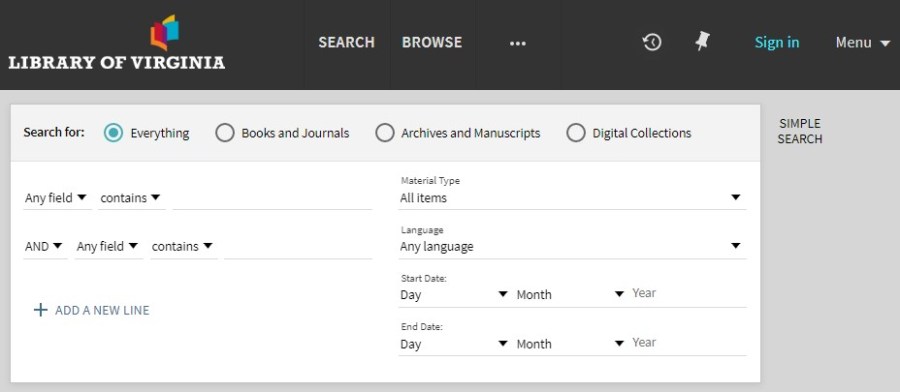Click the Library of Virginia logo

pos(117,43)
